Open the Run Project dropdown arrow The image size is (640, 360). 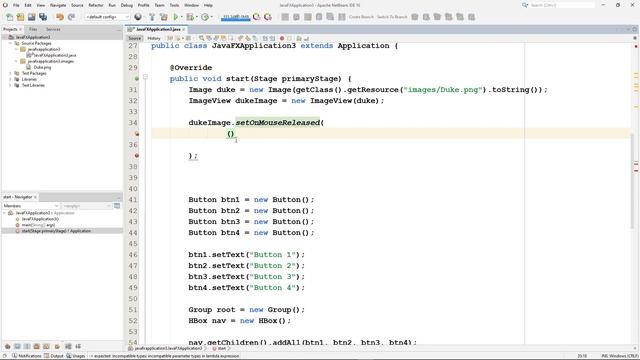tap(181, 17)
